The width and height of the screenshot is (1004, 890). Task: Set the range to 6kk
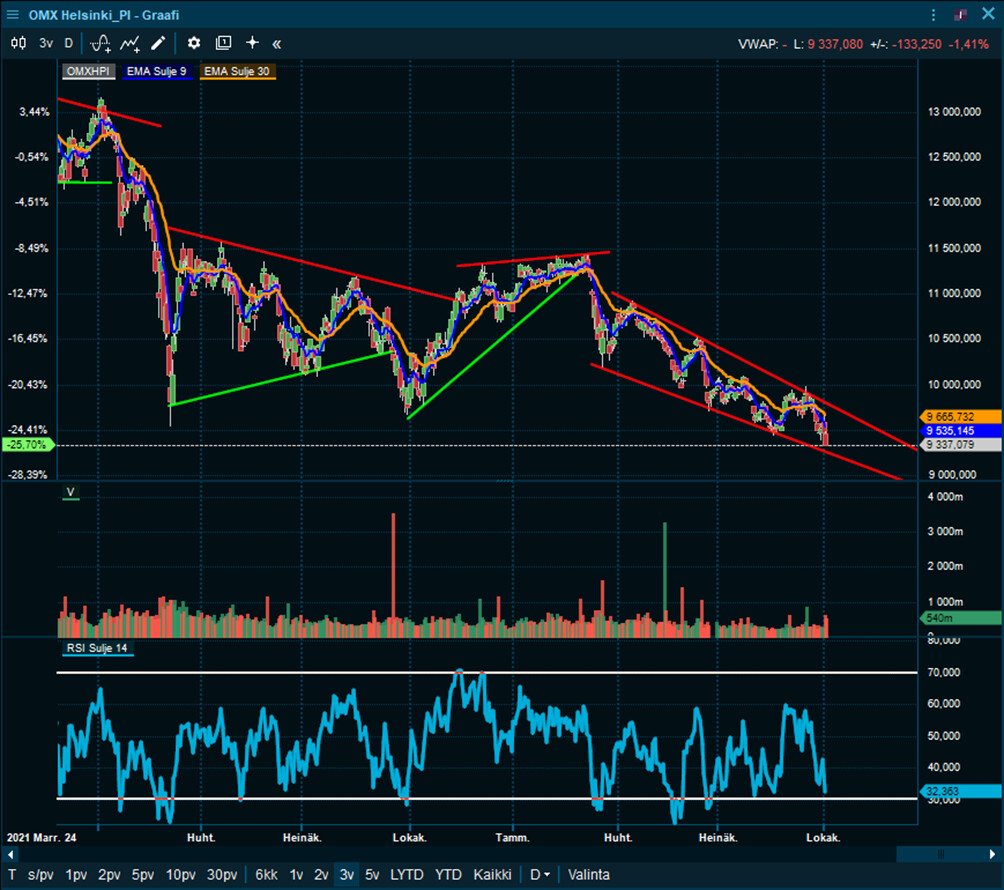(x=266, y=875)
